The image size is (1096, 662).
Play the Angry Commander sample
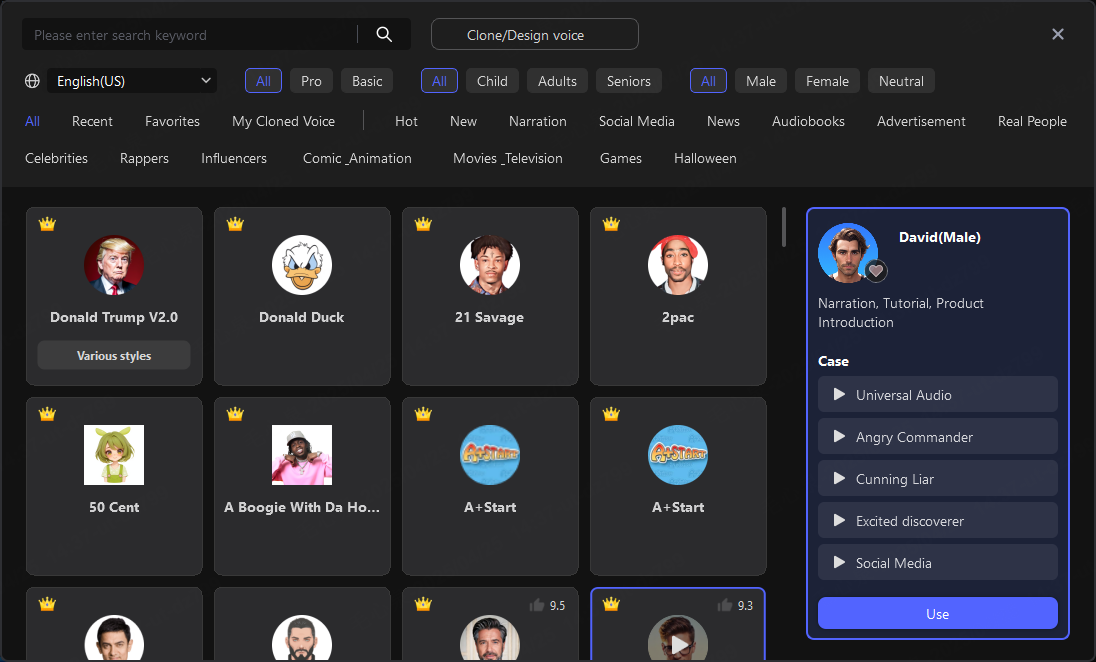coord(841,436)
